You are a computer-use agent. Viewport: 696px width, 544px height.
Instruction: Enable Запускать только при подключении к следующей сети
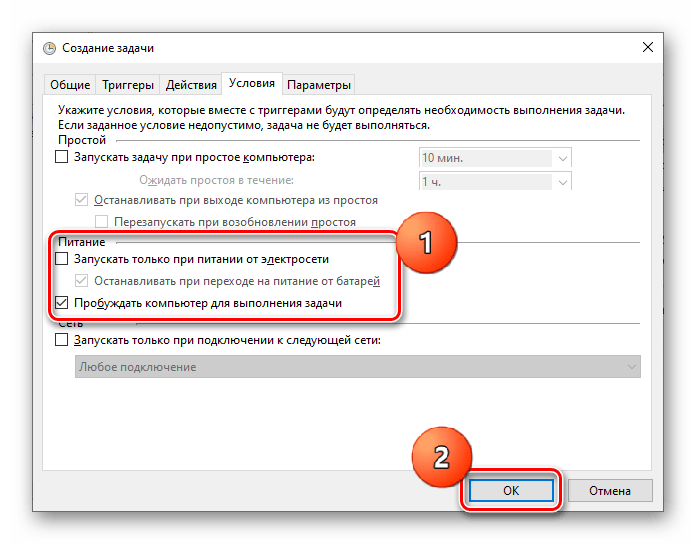click(61, 340)
